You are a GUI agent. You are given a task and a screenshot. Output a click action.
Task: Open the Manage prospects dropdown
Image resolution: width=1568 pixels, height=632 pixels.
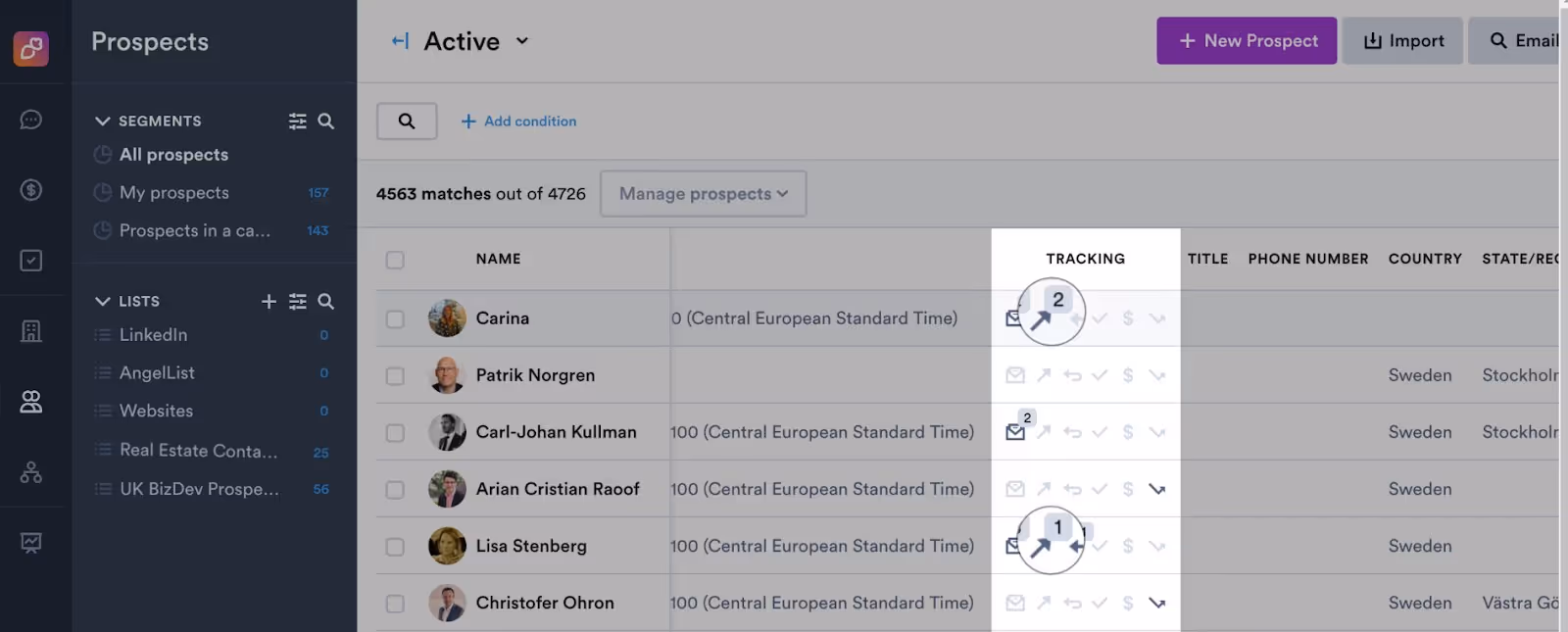704,194
